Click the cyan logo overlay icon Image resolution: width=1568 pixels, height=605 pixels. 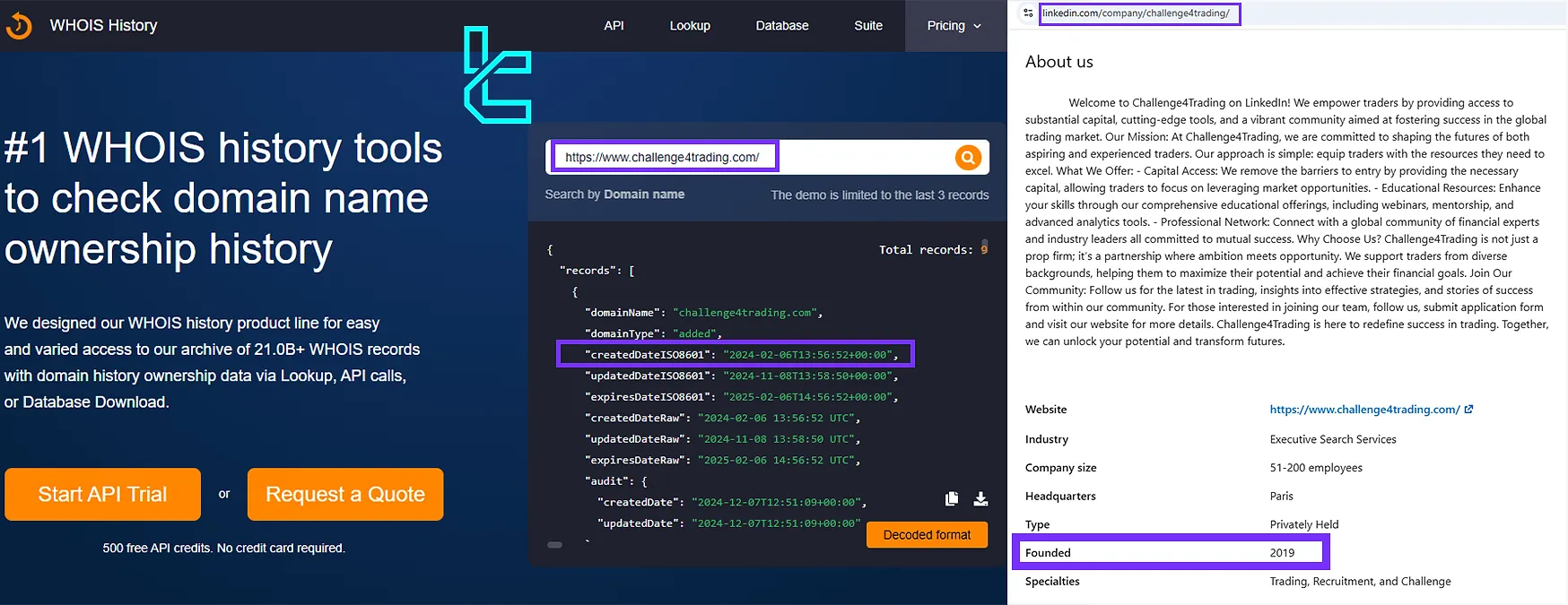coord(498,75)
